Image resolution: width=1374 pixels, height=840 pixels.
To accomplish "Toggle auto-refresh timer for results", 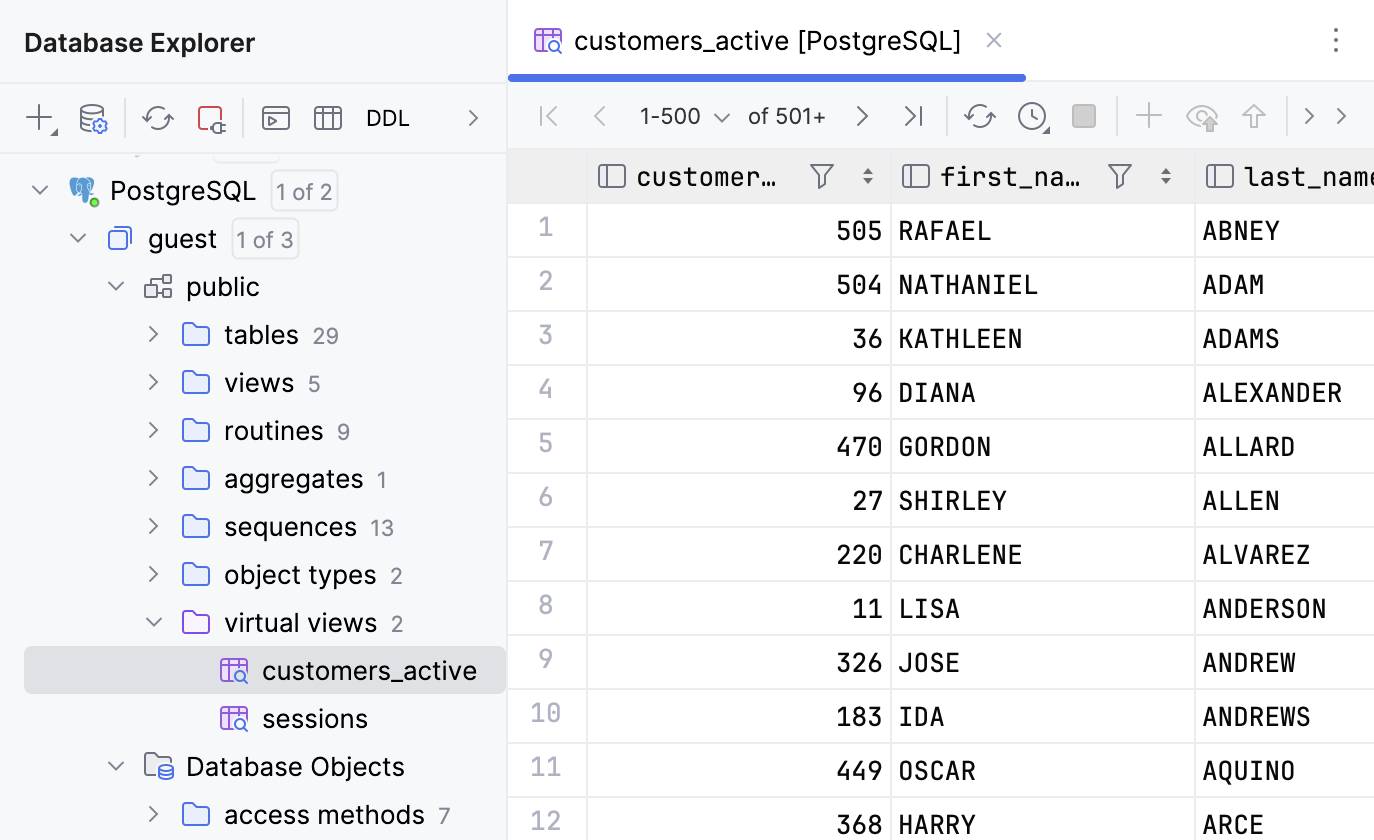I will coord(1031,116).
